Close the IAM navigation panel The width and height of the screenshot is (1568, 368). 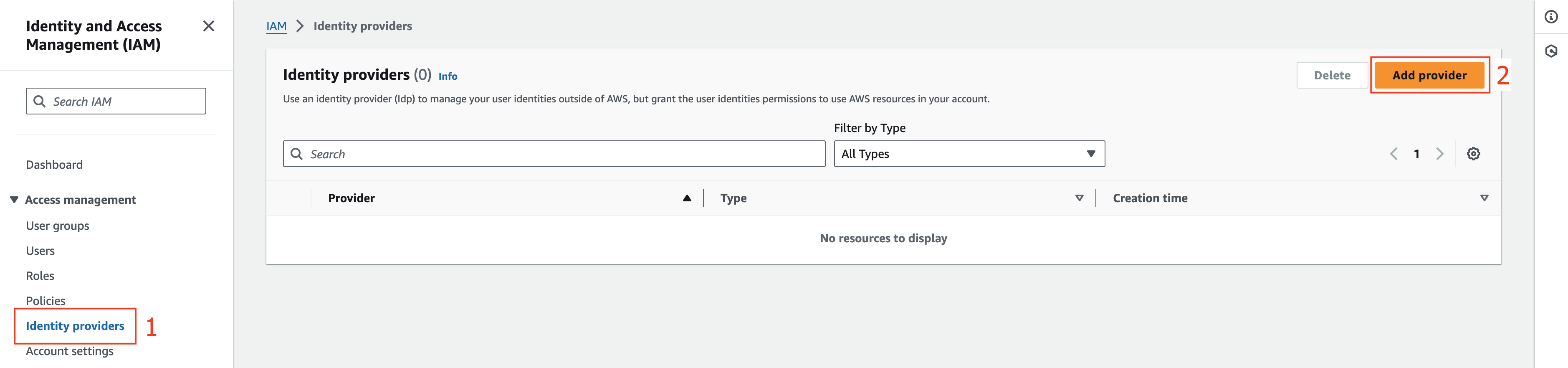pos(208,26)
